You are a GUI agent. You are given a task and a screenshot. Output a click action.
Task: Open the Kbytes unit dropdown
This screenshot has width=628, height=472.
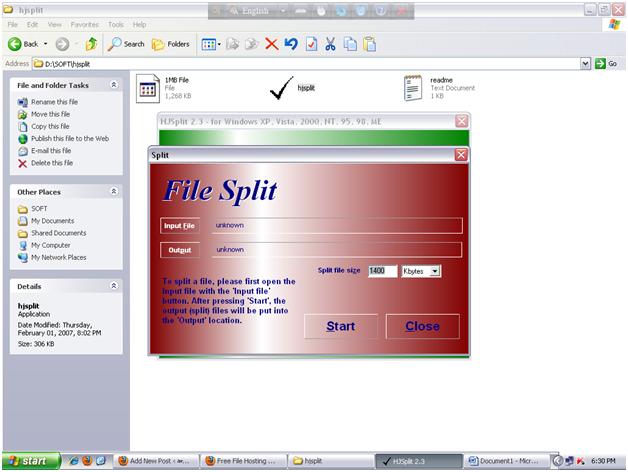[435, 271]
